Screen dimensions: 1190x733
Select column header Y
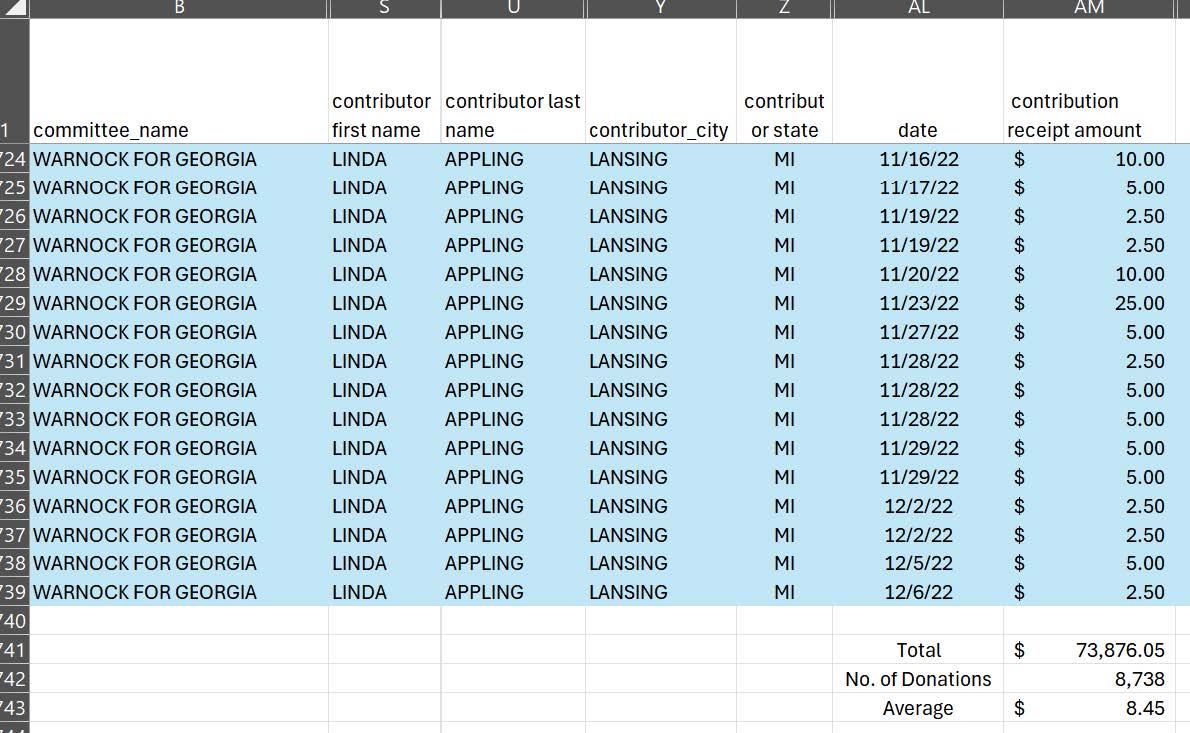660,8
